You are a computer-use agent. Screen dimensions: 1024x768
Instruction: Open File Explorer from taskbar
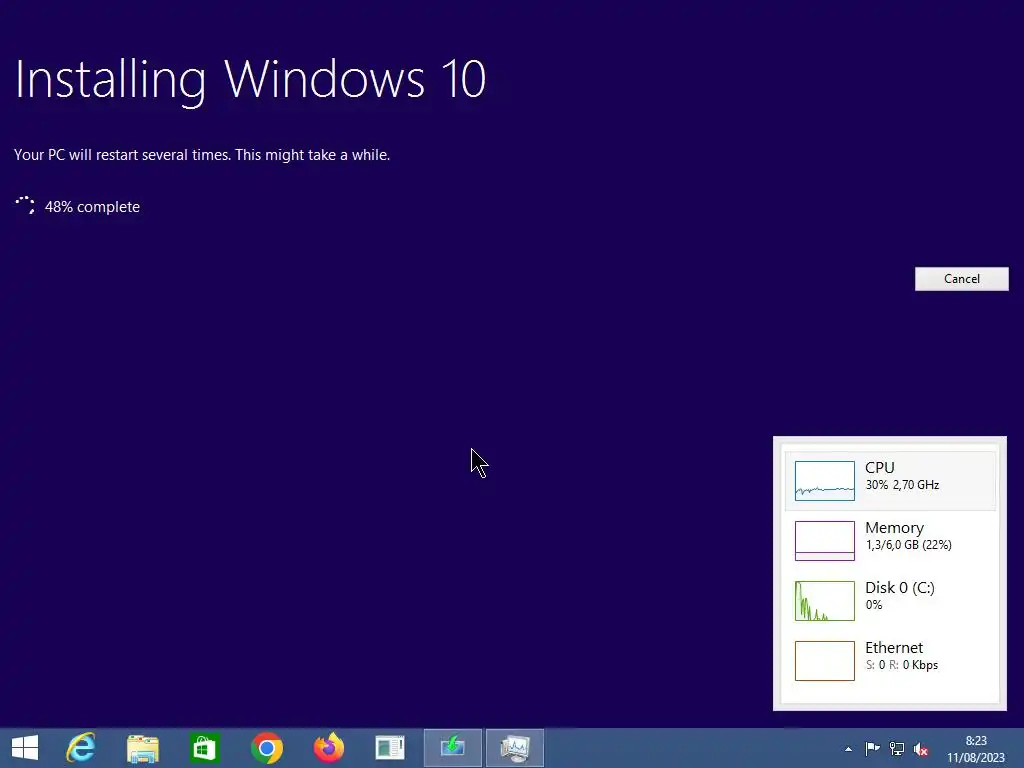point(142,748)
